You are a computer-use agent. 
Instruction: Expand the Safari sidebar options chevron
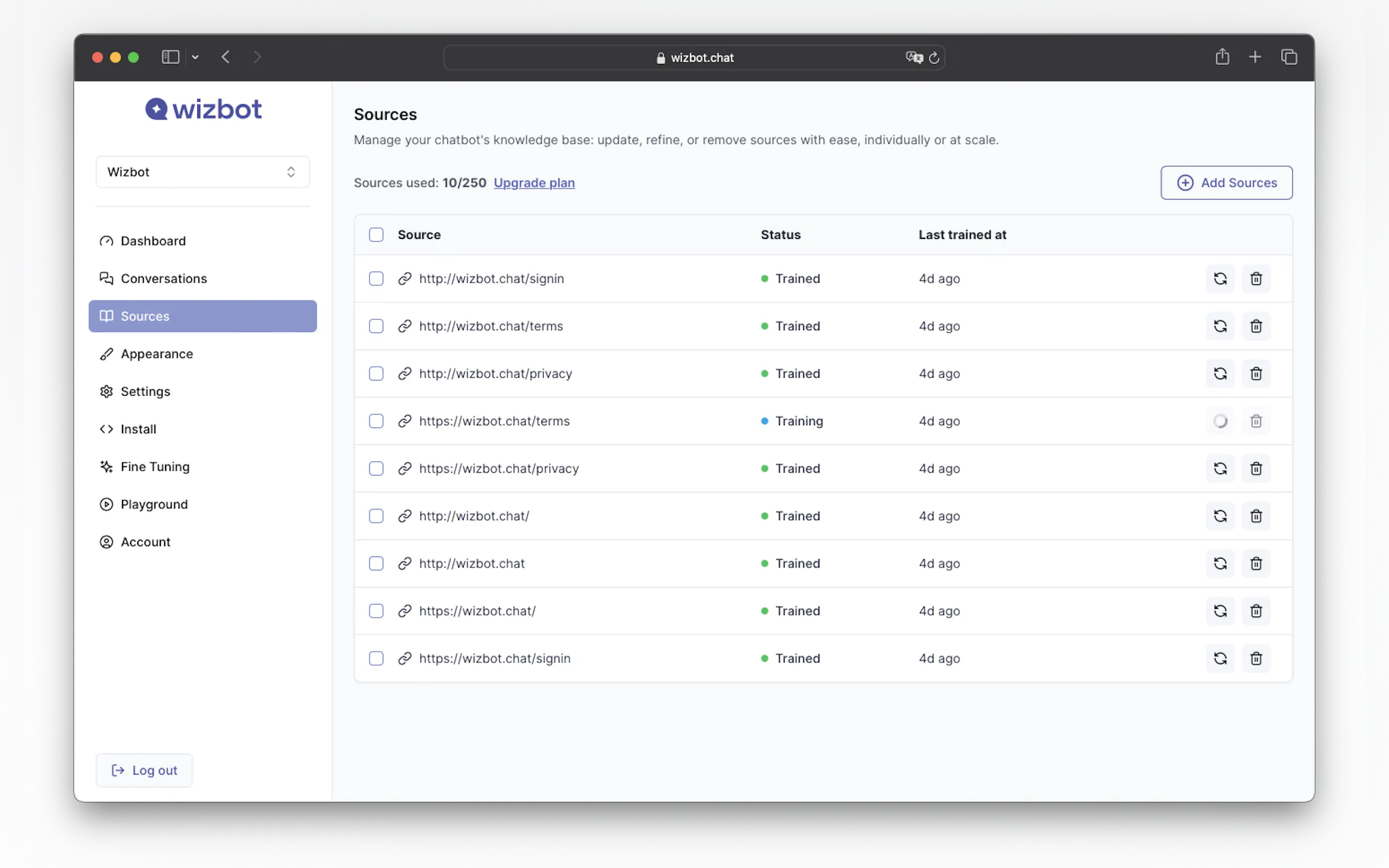click(x=195, y=57)
